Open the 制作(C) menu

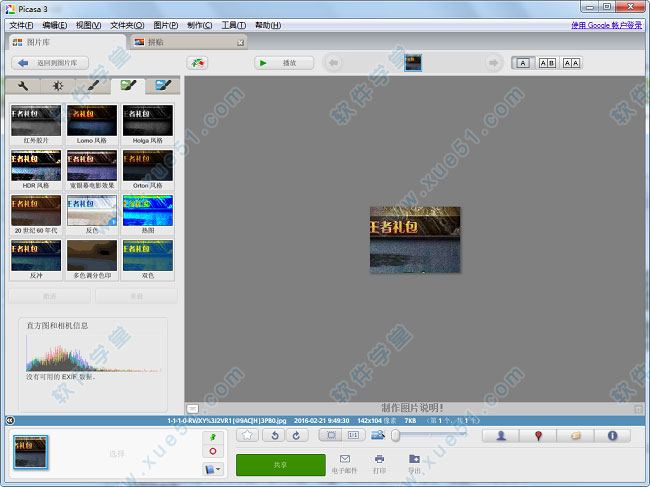(x=199, y=25)
